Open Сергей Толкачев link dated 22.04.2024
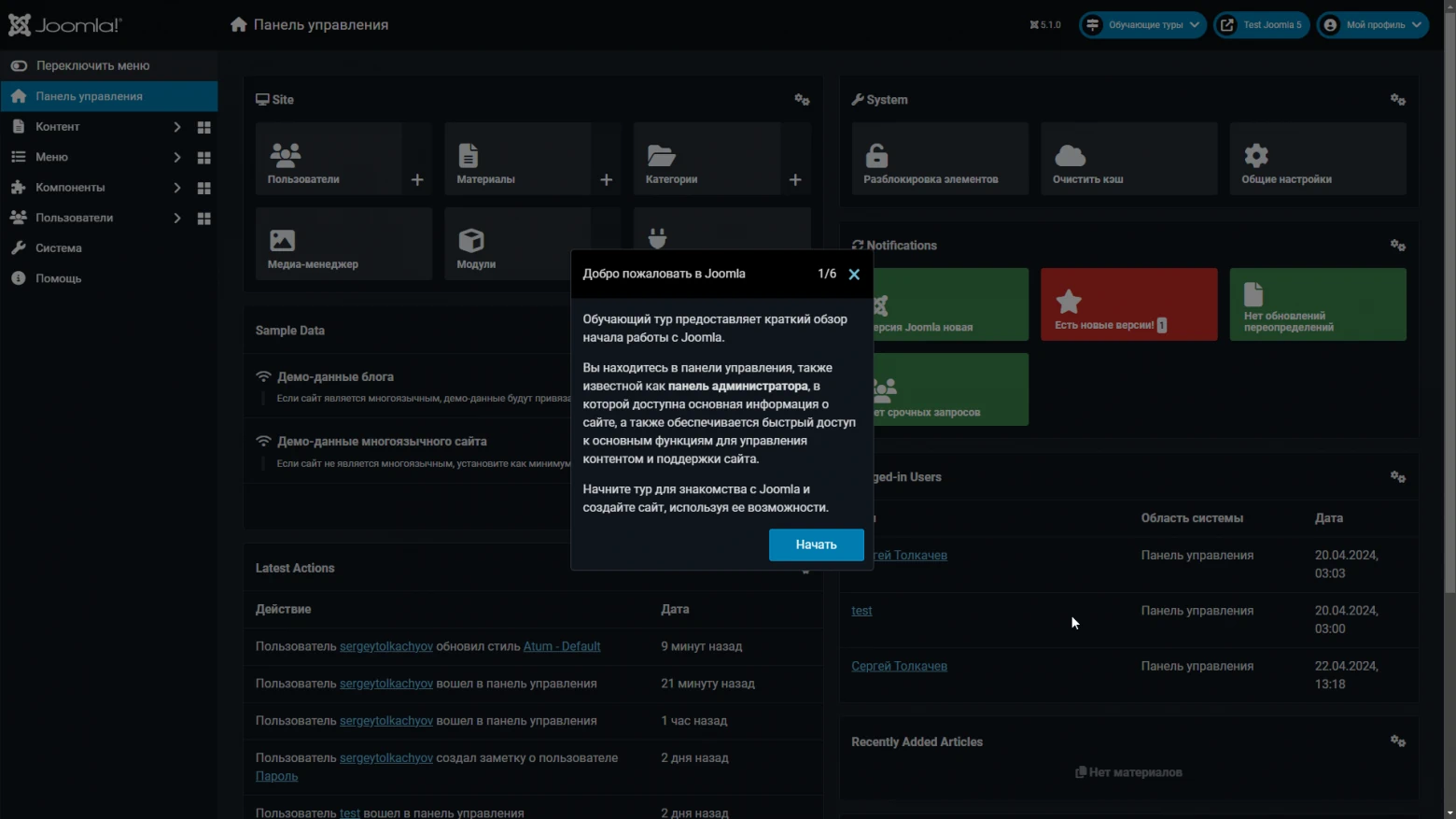The width and height of the screenshot is (1456, 819). click(899, 666)
